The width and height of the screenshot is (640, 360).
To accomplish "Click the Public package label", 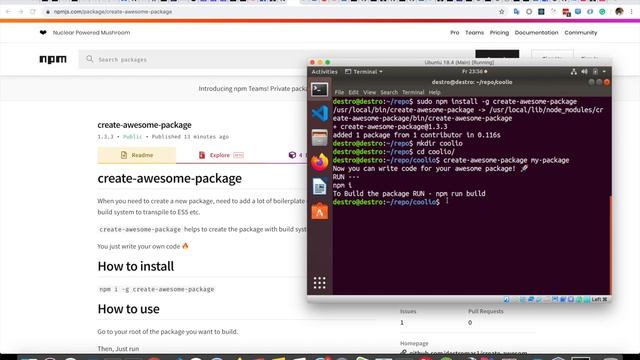I will (x=132, y=137).
